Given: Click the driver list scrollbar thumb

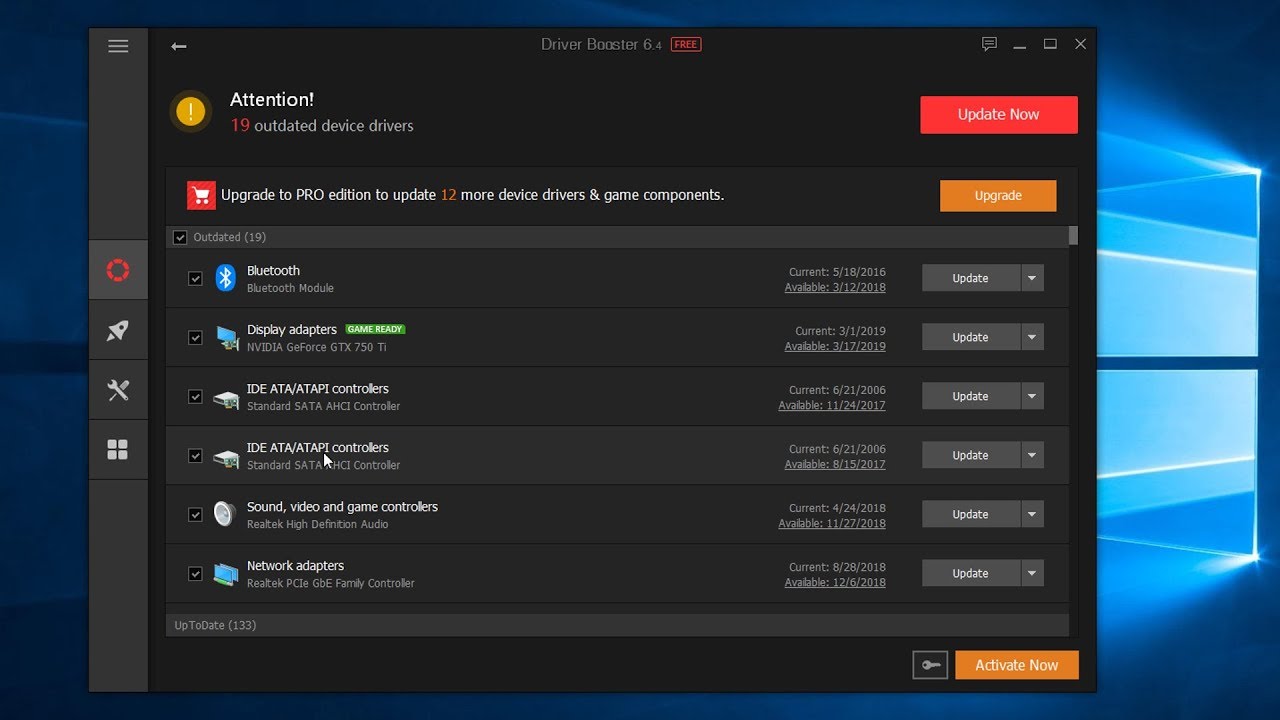Looking at the screenshot, I should click(x=1073, y=236).
